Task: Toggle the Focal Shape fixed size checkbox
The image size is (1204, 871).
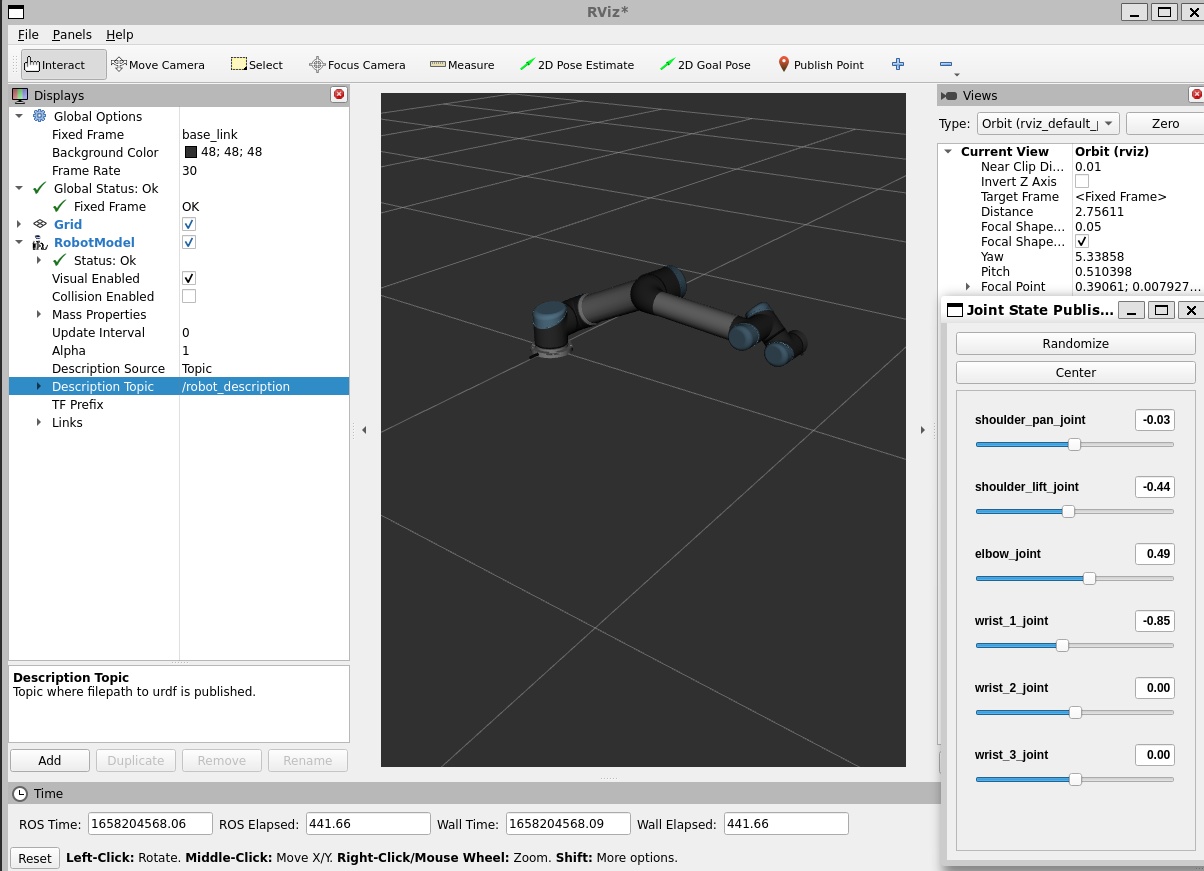Action: 1082,241
